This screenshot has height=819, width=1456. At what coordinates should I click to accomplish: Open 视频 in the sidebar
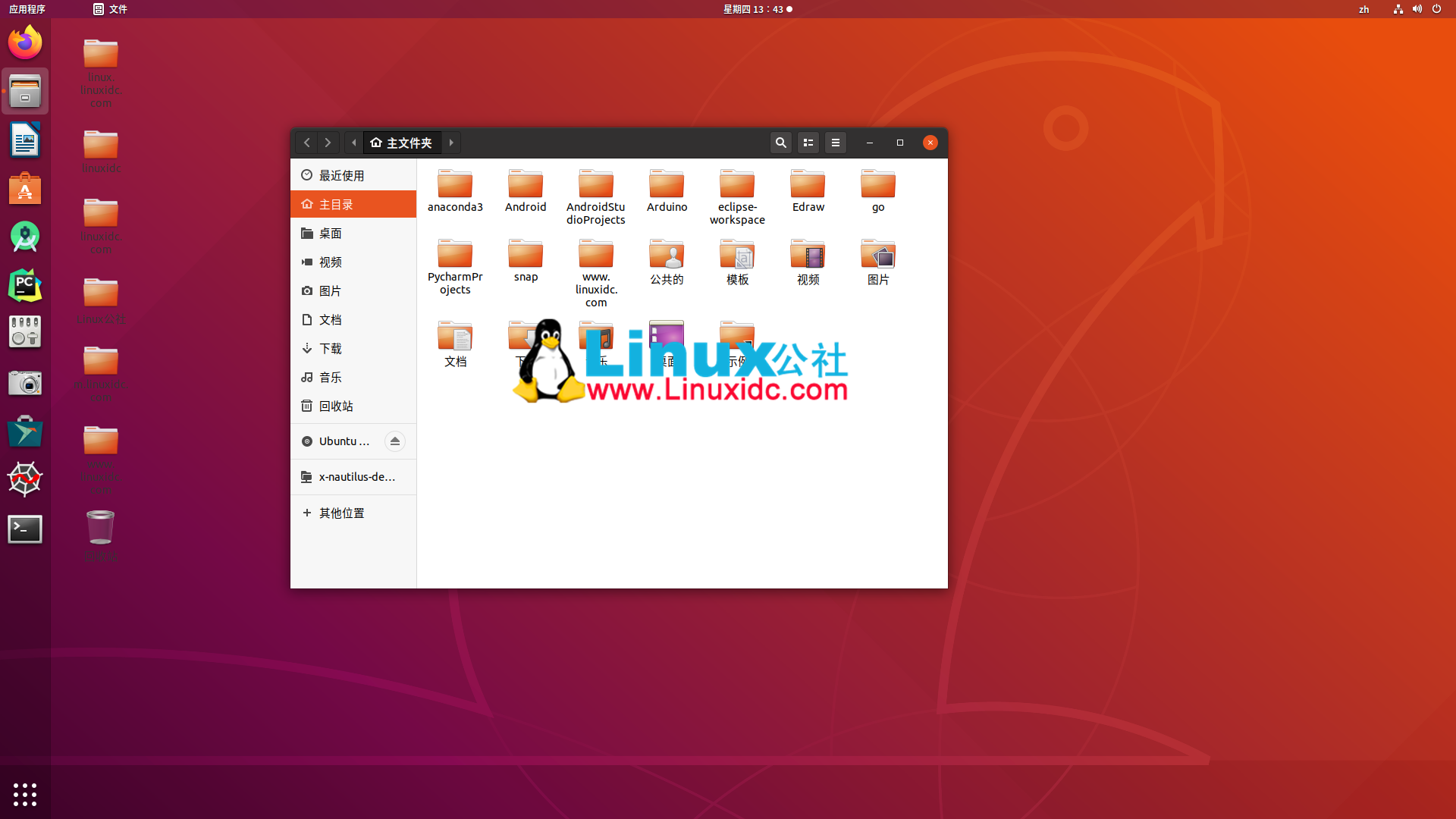[x=353, y=262]
